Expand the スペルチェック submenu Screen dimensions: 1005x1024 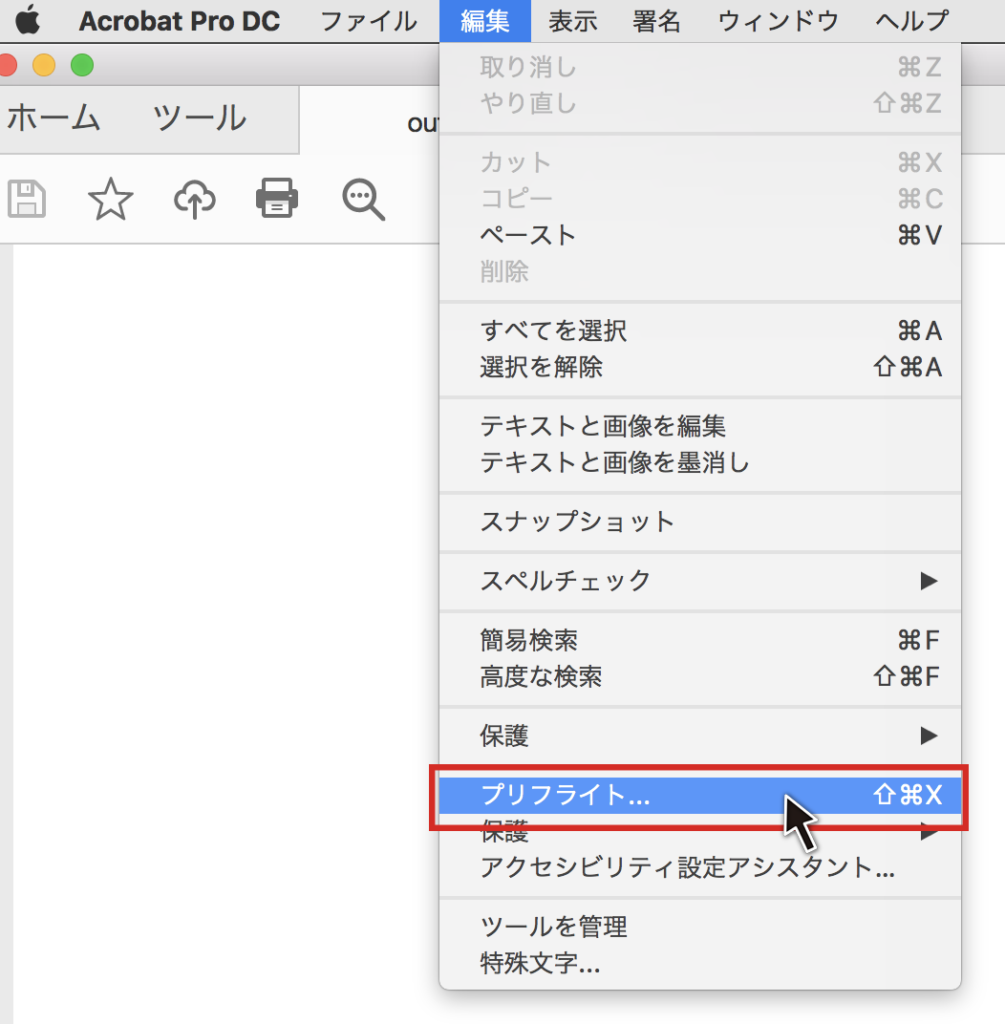point(700,581)
